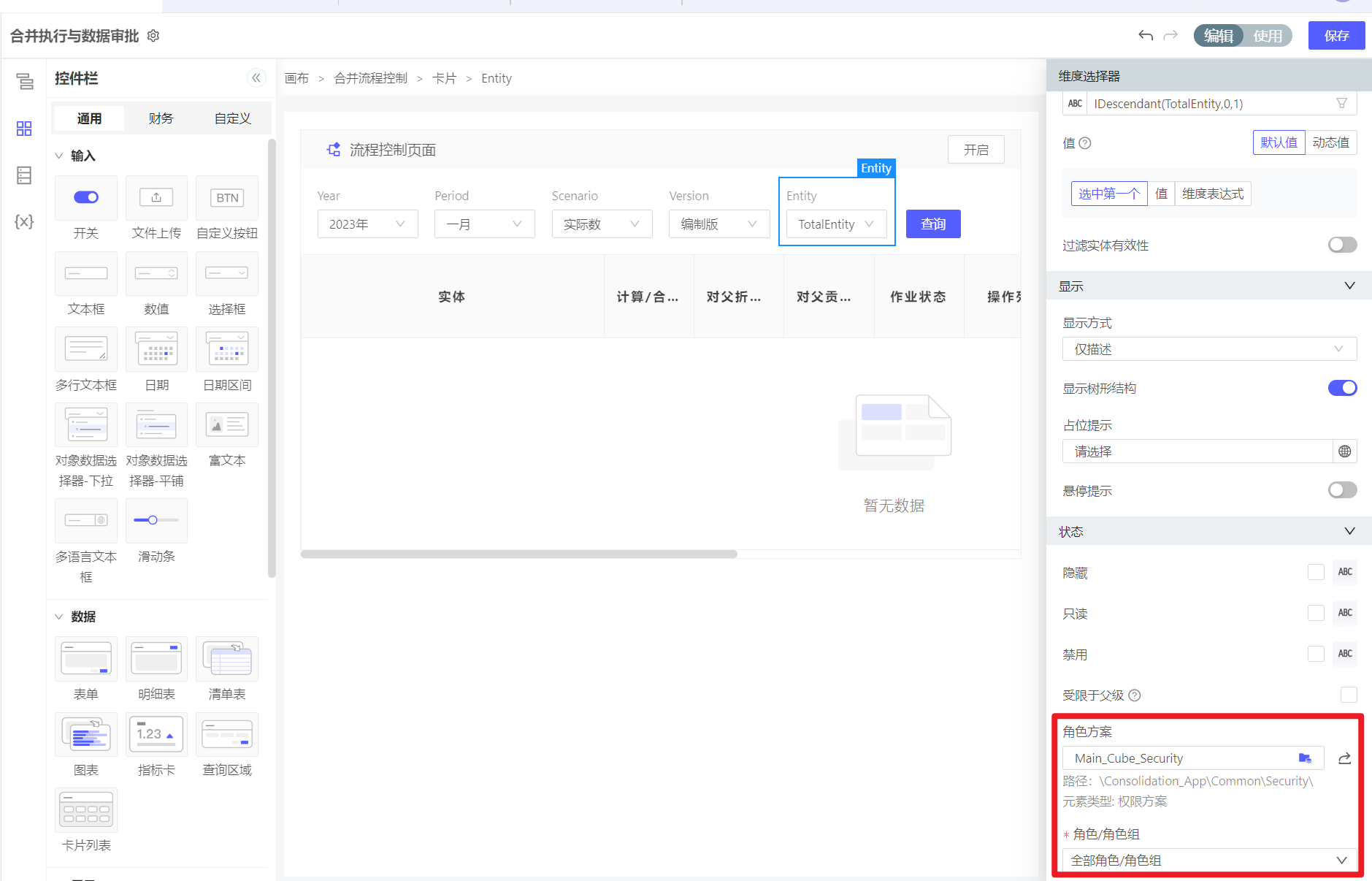Select the Chart widget icon
The width and height of the screenshot is (1372, 881).
coord(86,735)
